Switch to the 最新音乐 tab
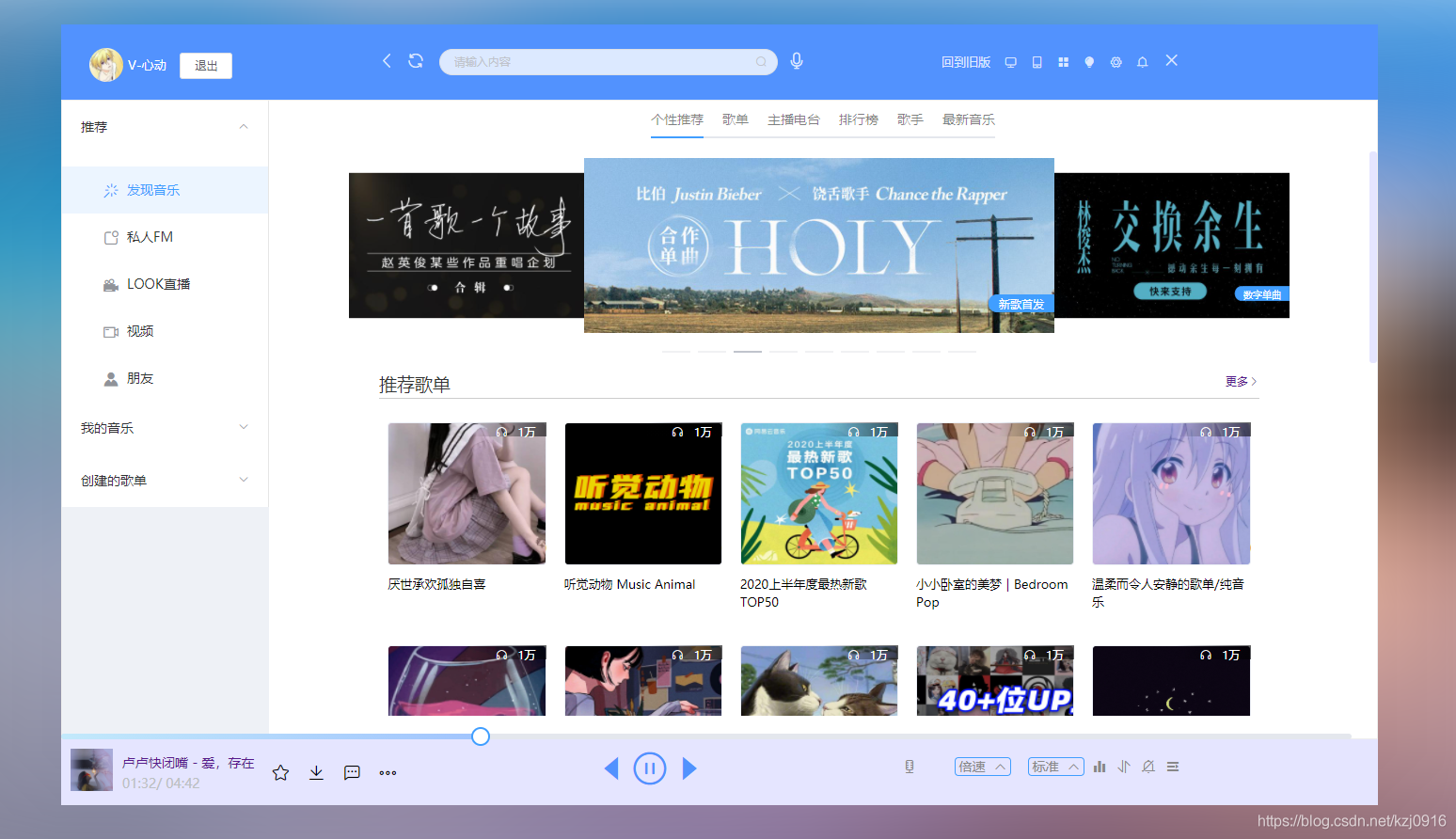This screenshot has height=839, width=1456. (969, 119)
